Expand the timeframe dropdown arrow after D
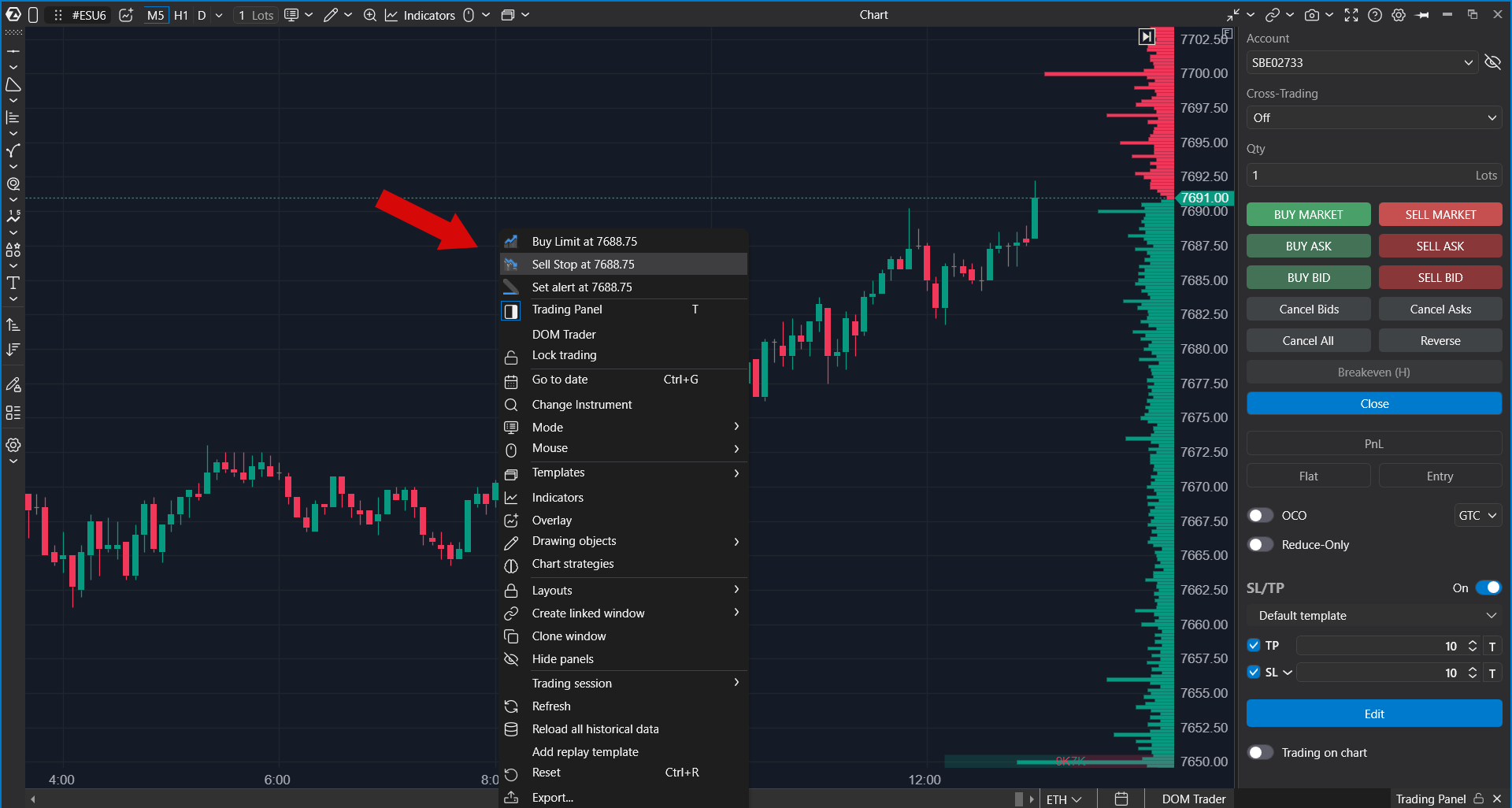 tap(219, 15)
